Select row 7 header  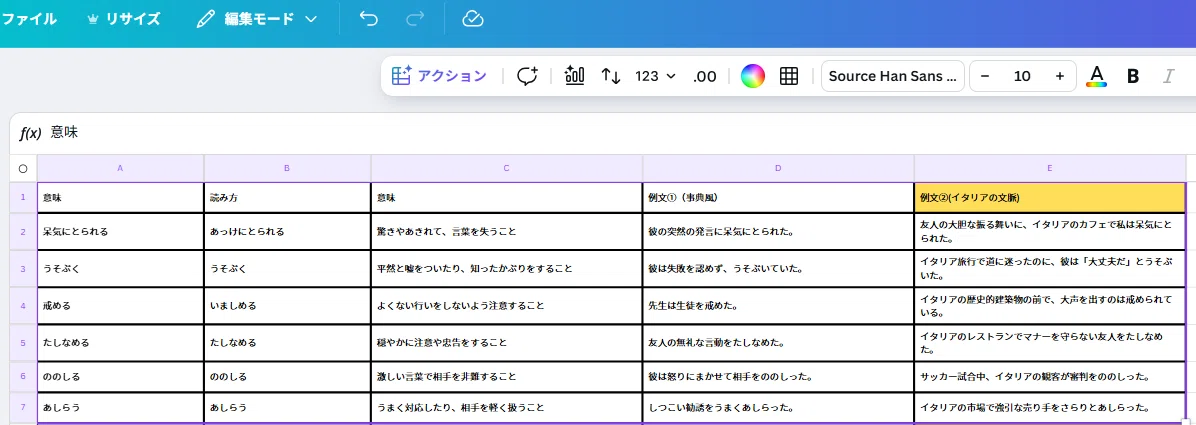23,407
